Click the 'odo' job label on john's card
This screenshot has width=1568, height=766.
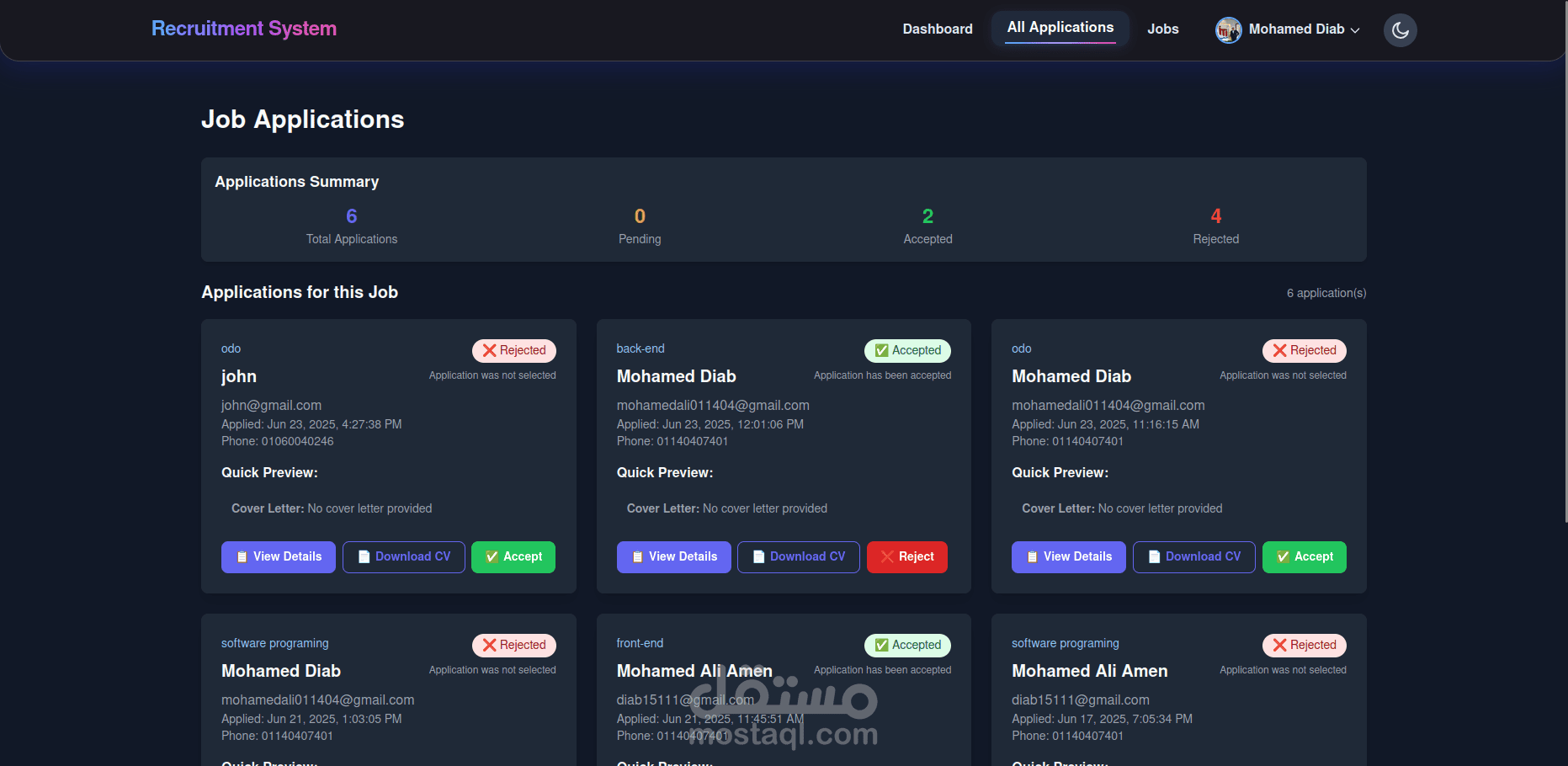(x=231, y=348)
